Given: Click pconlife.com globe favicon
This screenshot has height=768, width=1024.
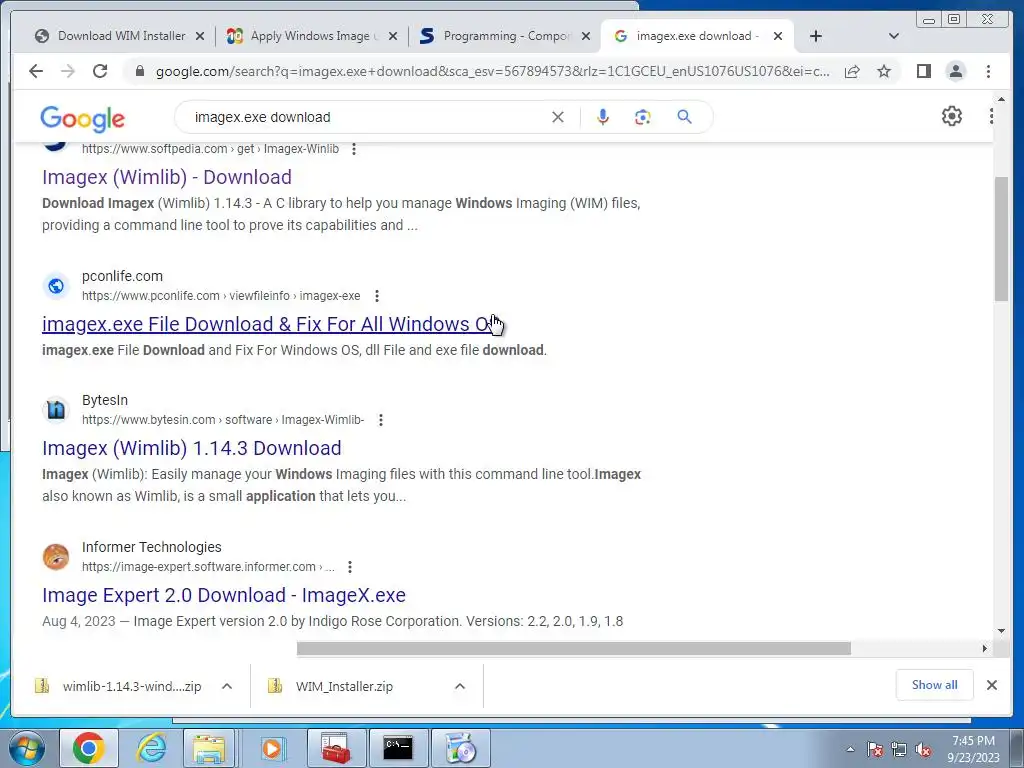Looking at the screenshot, I should tap(56, 286).
